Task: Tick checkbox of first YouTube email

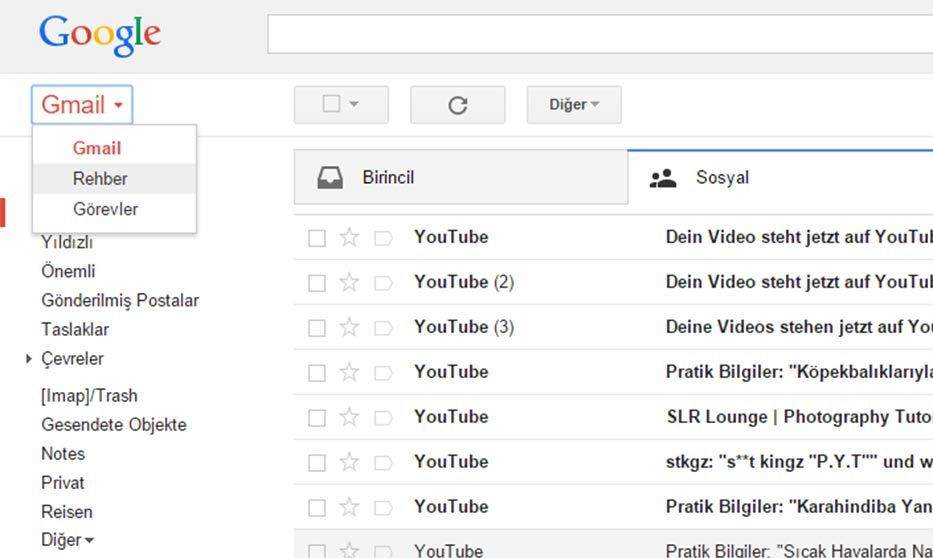Action: 317,238
